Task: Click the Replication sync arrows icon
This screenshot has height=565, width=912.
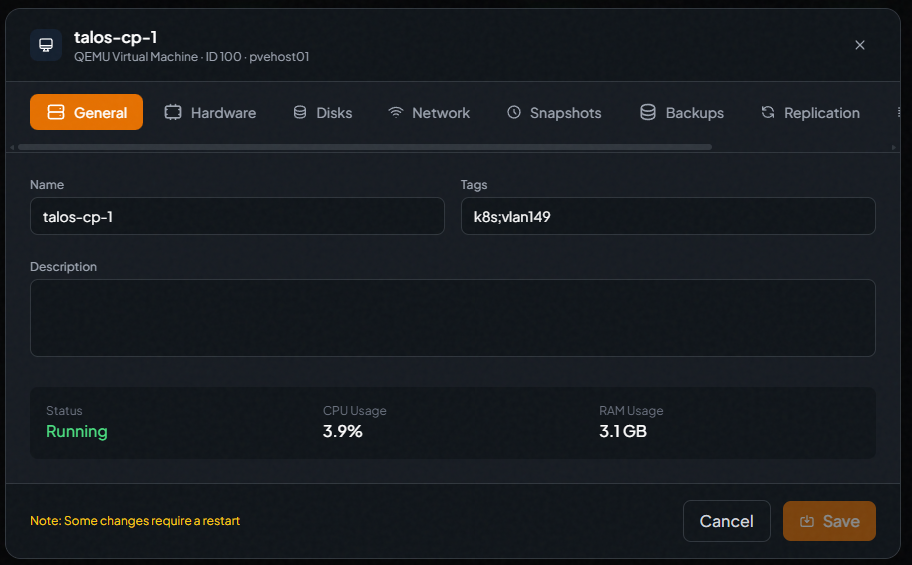Action: pos(768,113)
